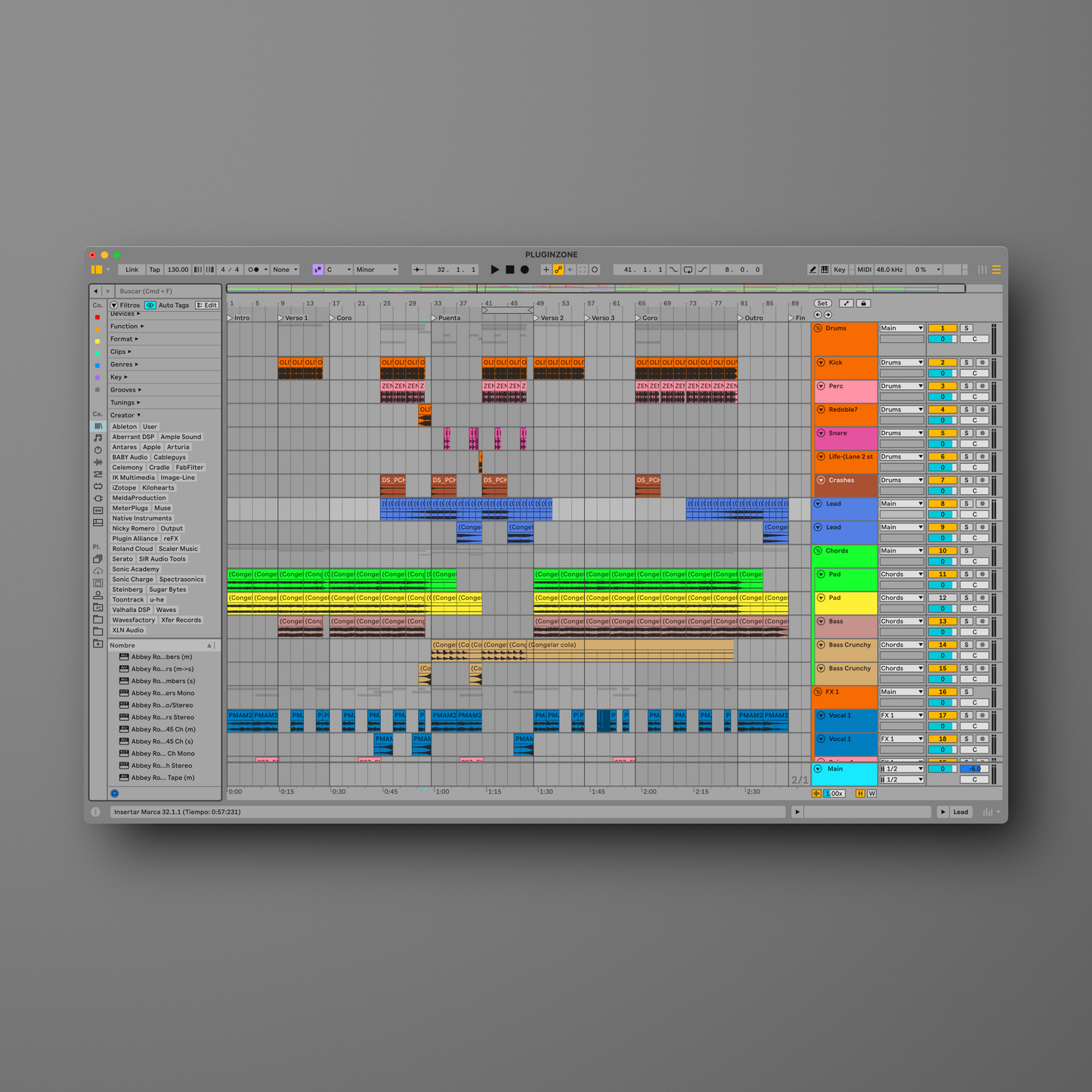The image size is (1092, 1092).
Task: Open the Minor scale dropdown
Action: coord(376,270)
